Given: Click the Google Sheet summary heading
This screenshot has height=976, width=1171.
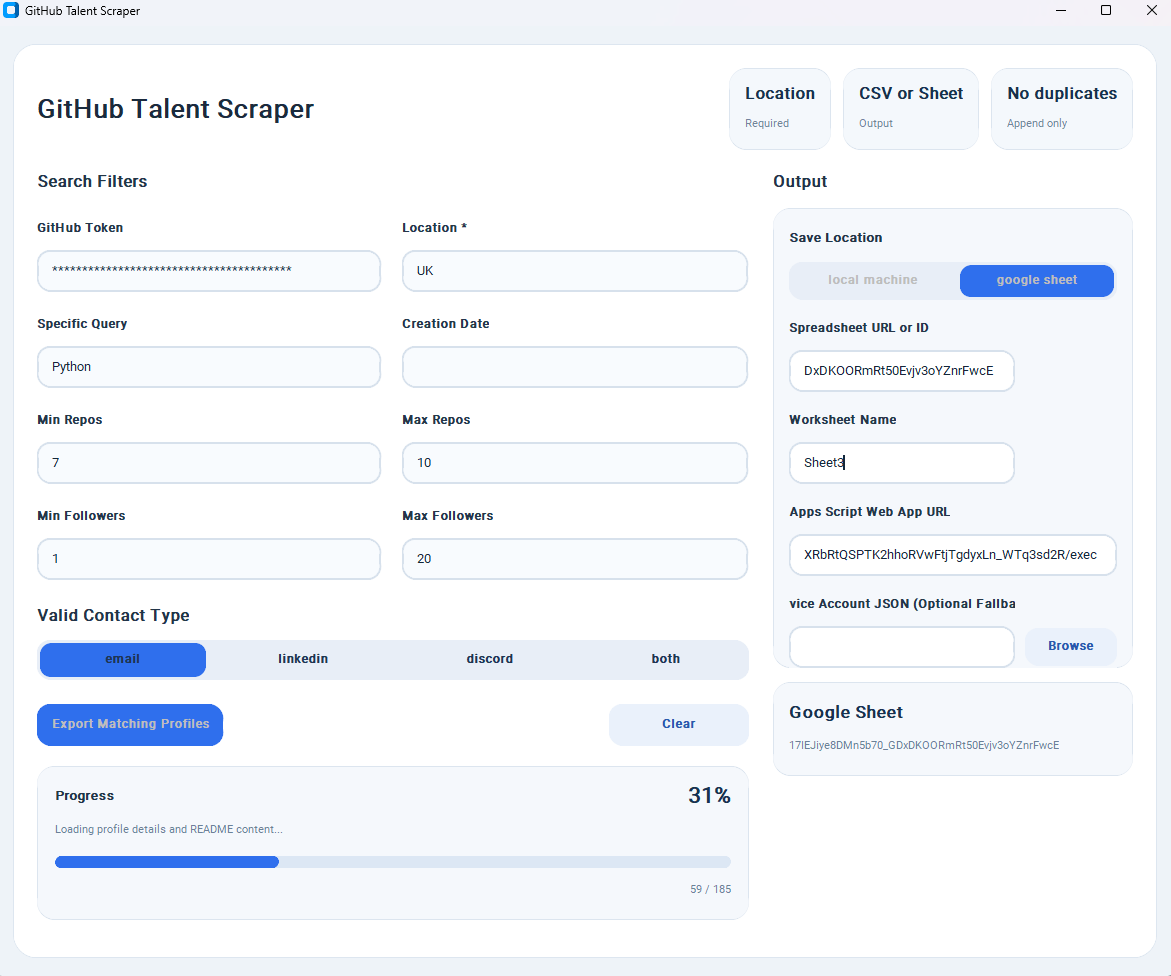Looking at the screenshot, I should tap(845, 712).
